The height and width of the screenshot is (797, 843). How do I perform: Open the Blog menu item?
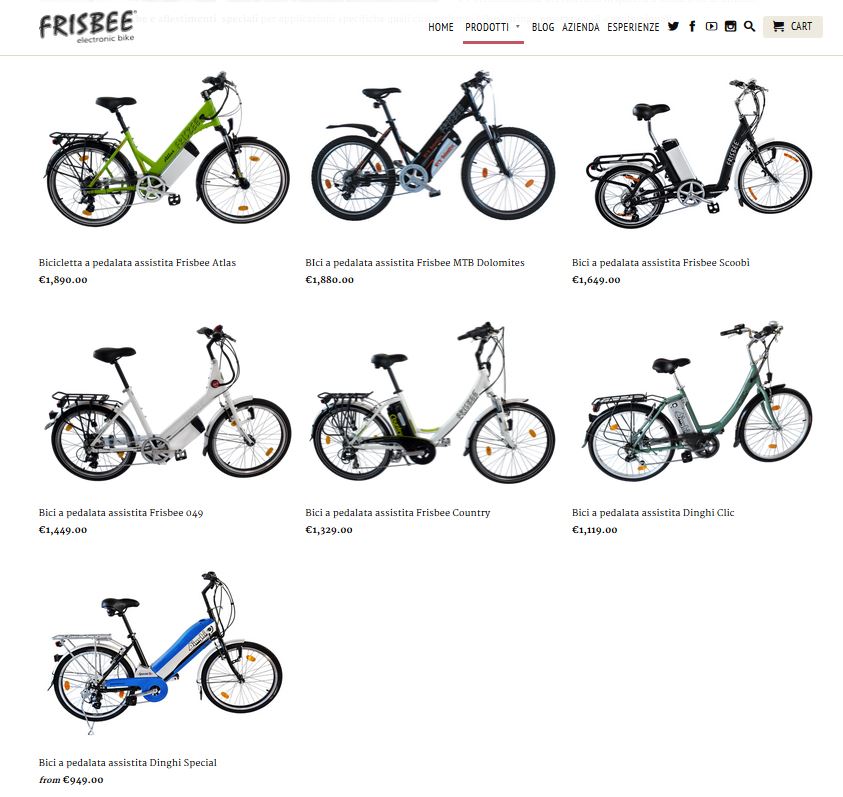click(x=543, y=27)
